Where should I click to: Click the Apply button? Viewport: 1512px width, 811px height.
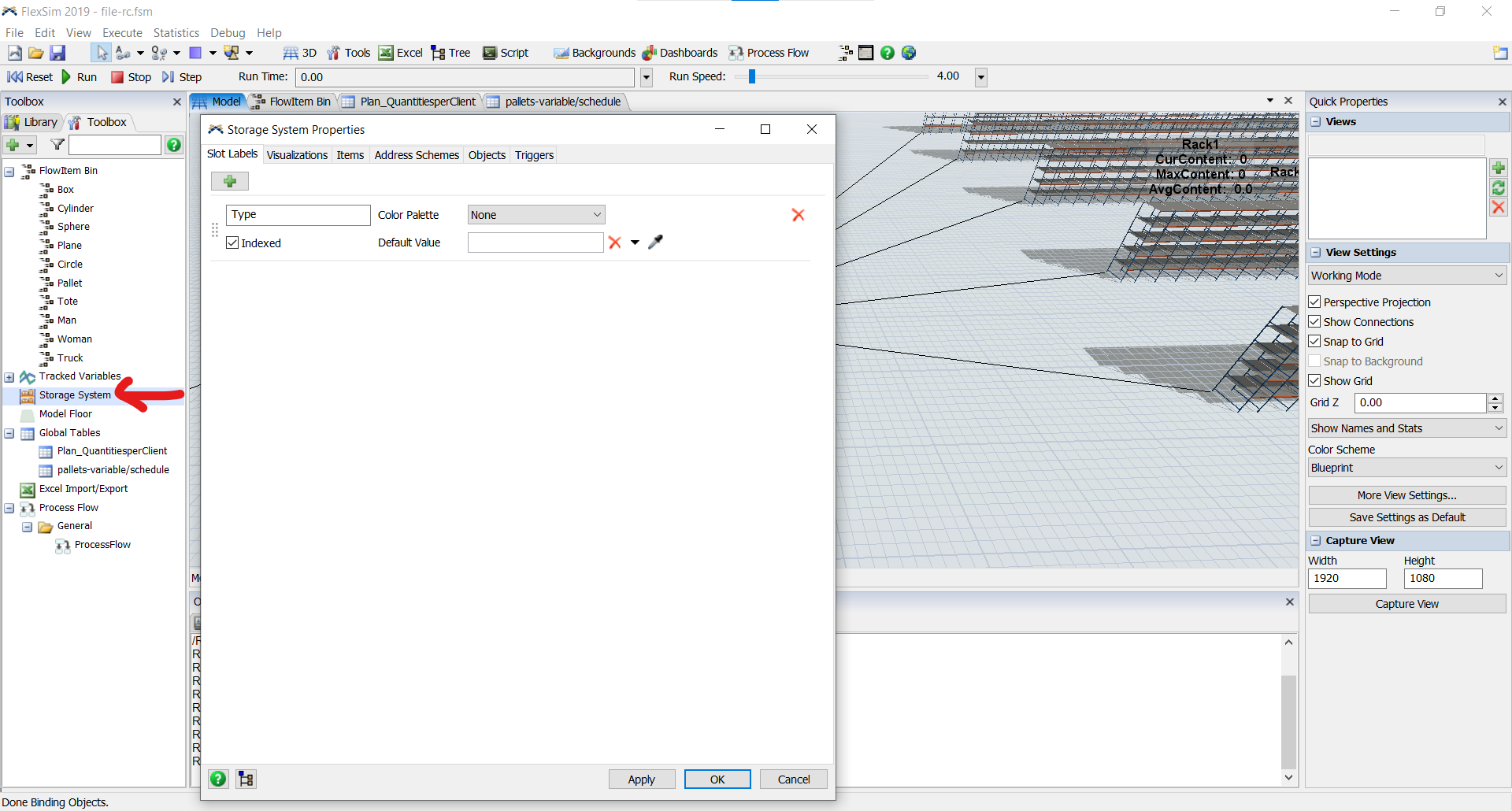[641, 780]
